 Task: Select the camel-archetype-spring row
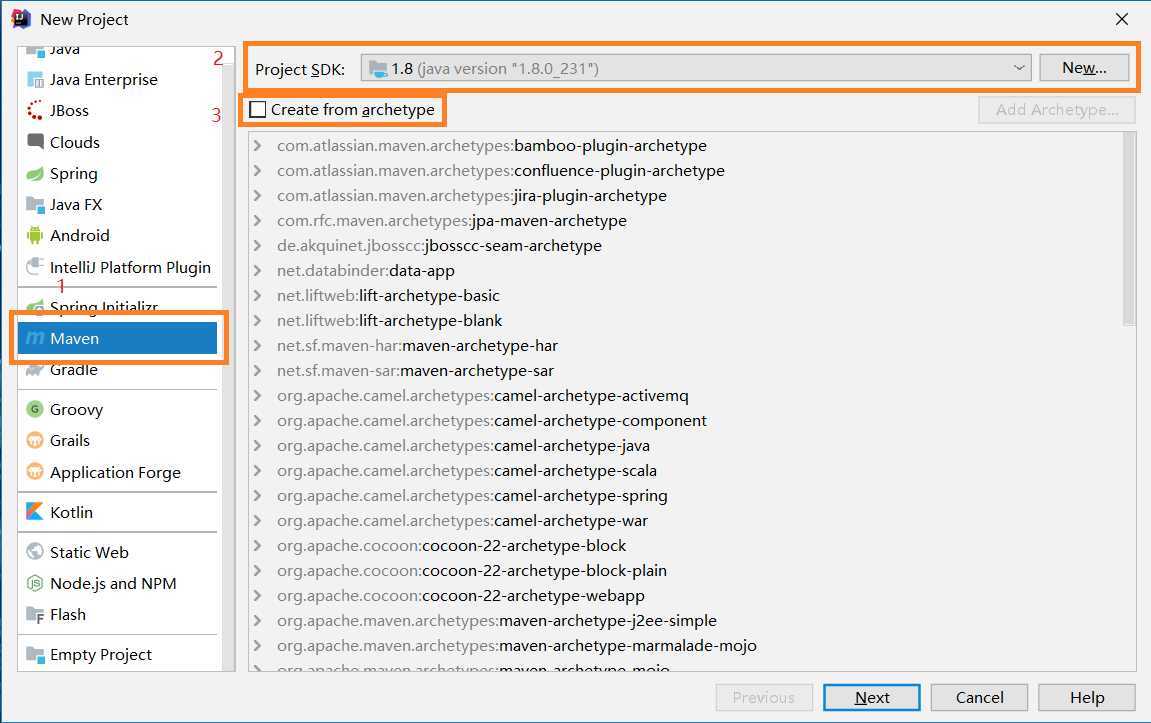point(686,495)
